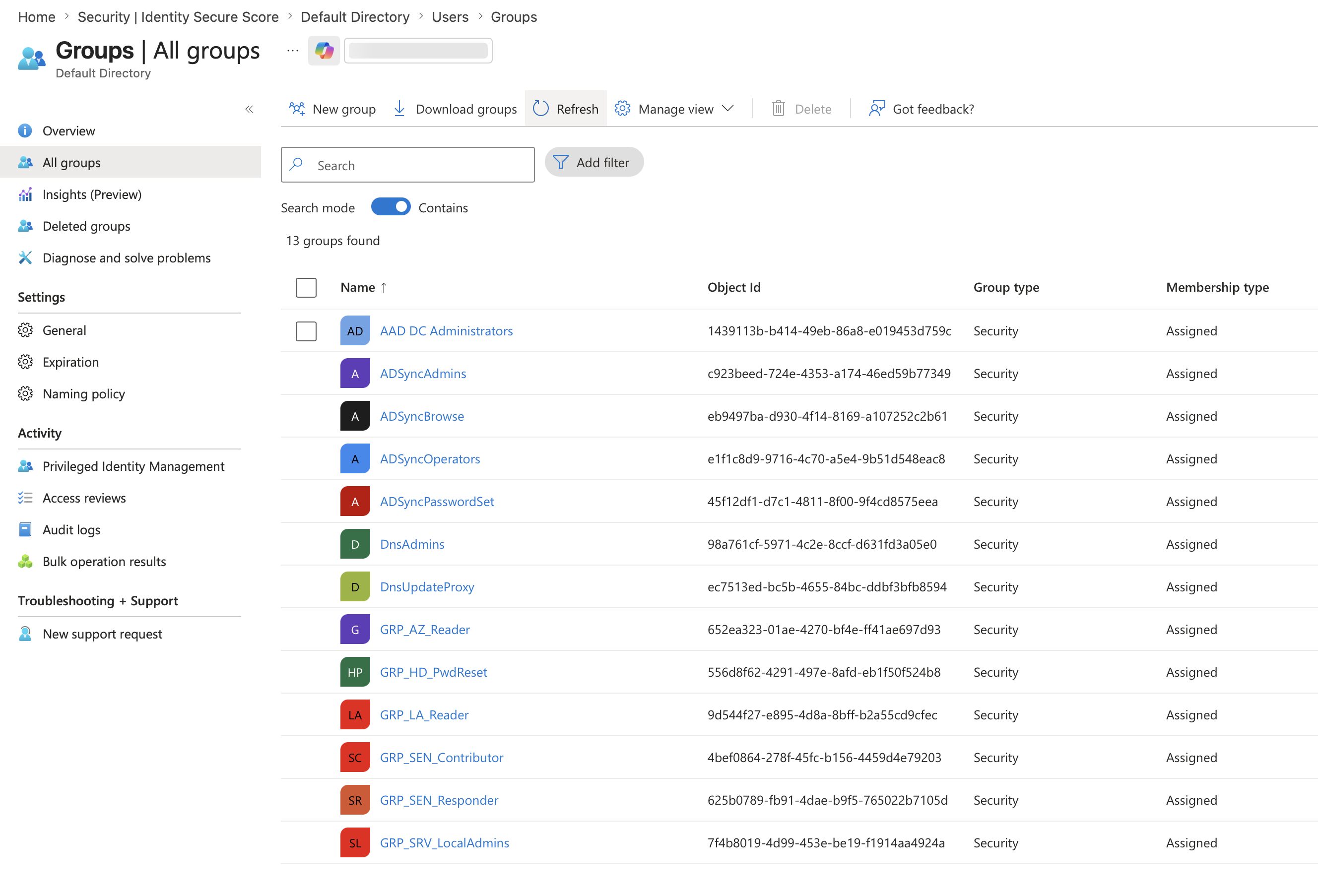Click object ID 1439113b-b414-49eb-86a8-e019453d759c
This screenshot has width=1318, height=896.
pos(829,331)
